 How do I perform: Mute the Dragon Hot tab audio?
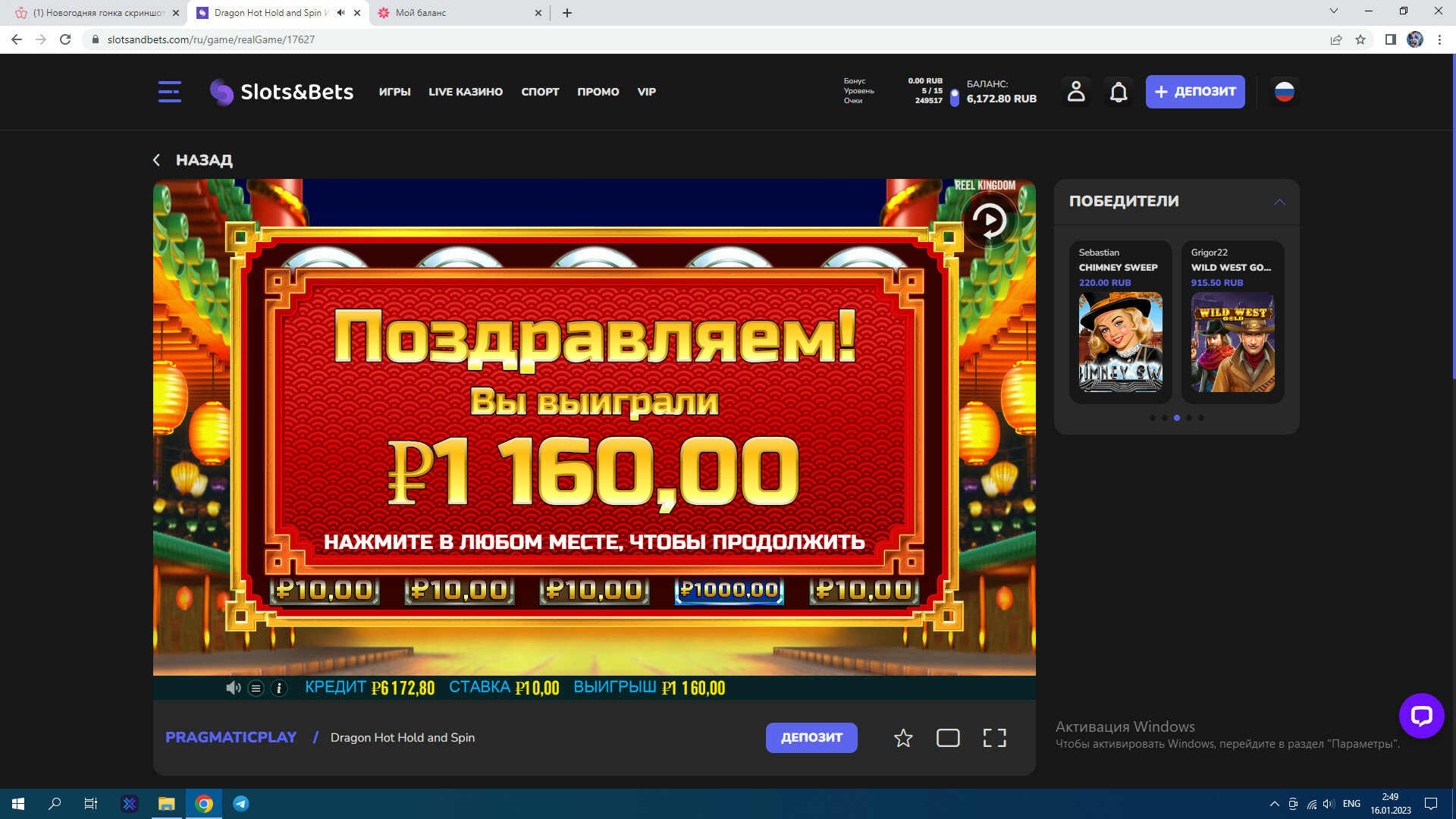(x=341, y=13)
